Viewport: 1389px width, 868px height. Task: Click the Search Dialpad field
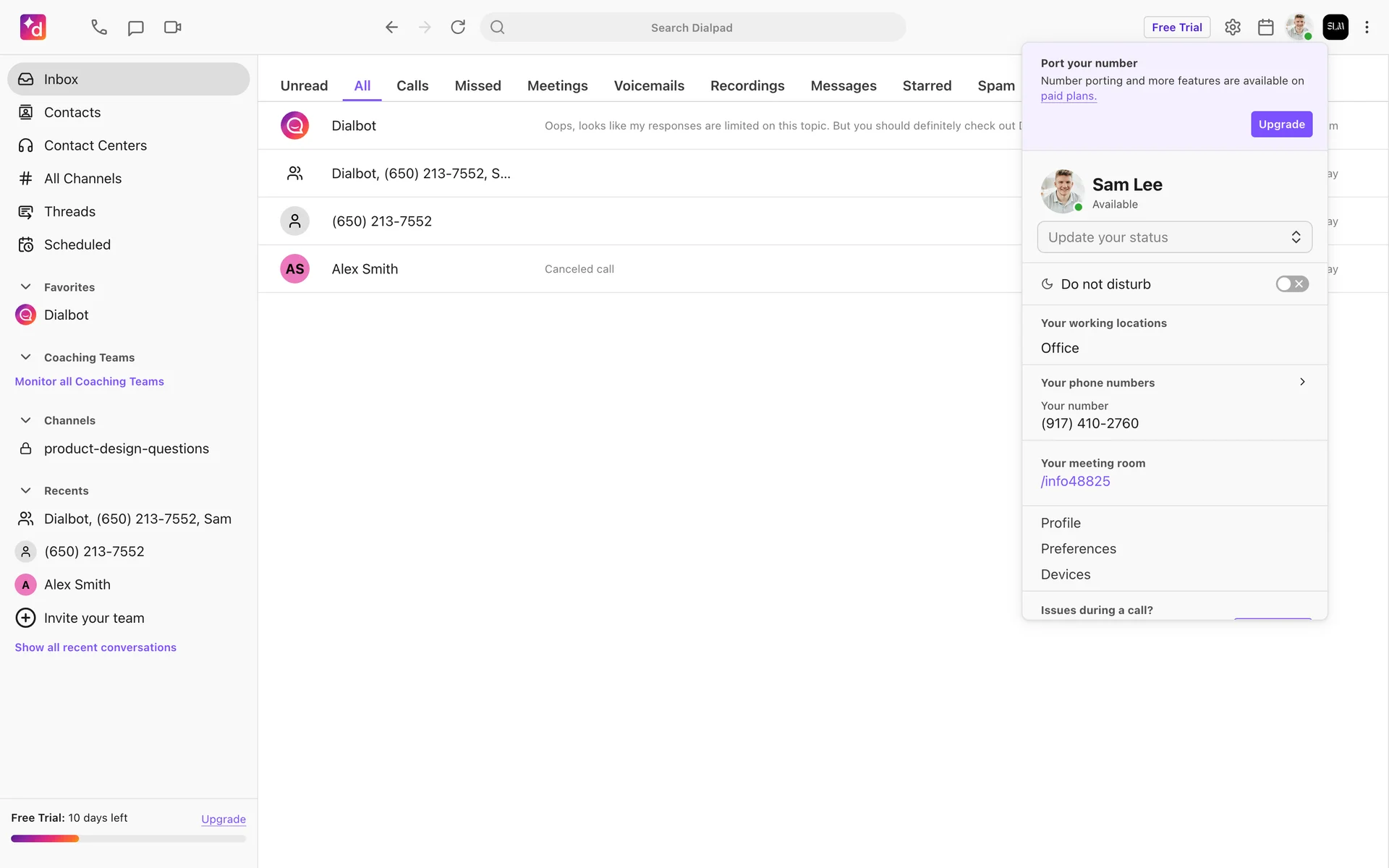692,27
